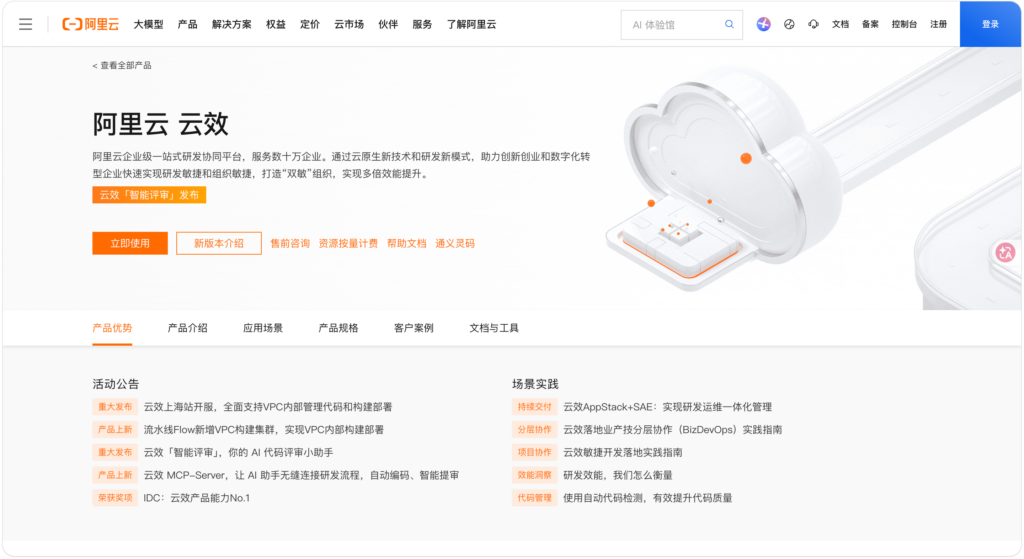This screenshot has width=1024, height=559.
Task: Click the search magnifier icon
Action: click(729, 24)
